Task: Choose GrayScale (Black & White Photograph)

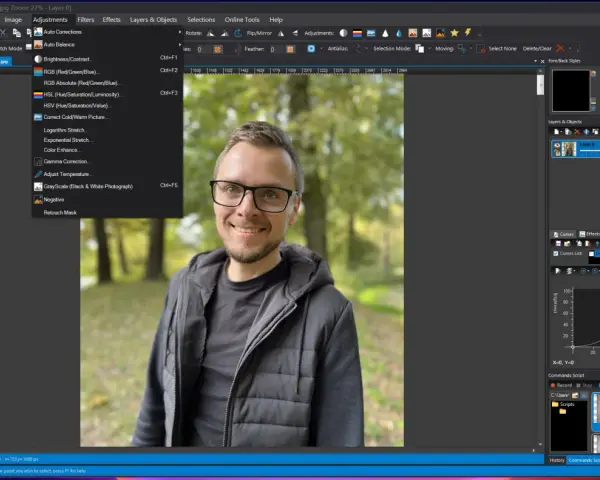Action: point(107,186)
